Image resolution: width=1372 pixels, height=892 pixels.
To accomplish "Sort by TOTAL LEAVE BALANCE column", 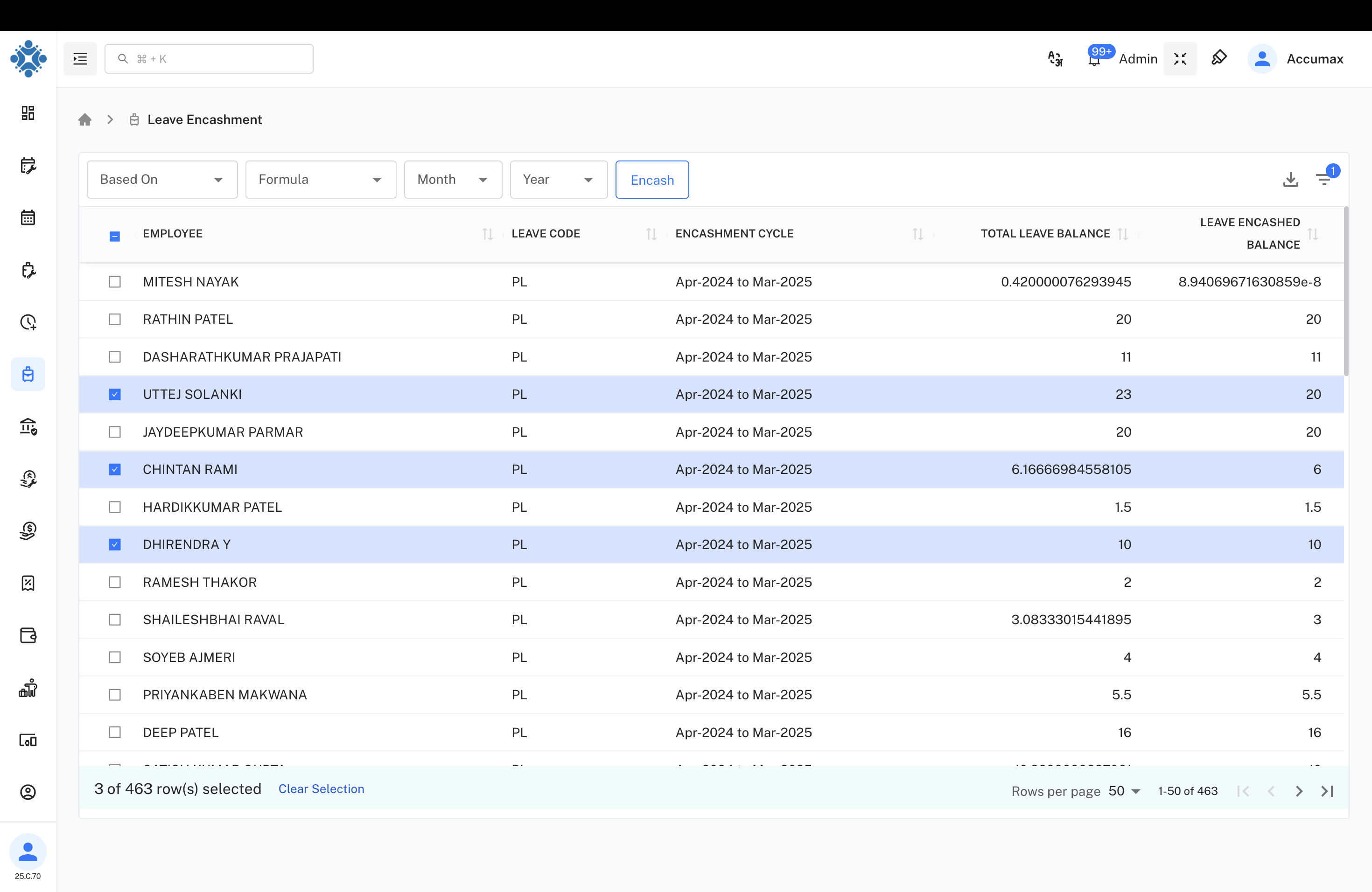I will (x=1045, y=234).
